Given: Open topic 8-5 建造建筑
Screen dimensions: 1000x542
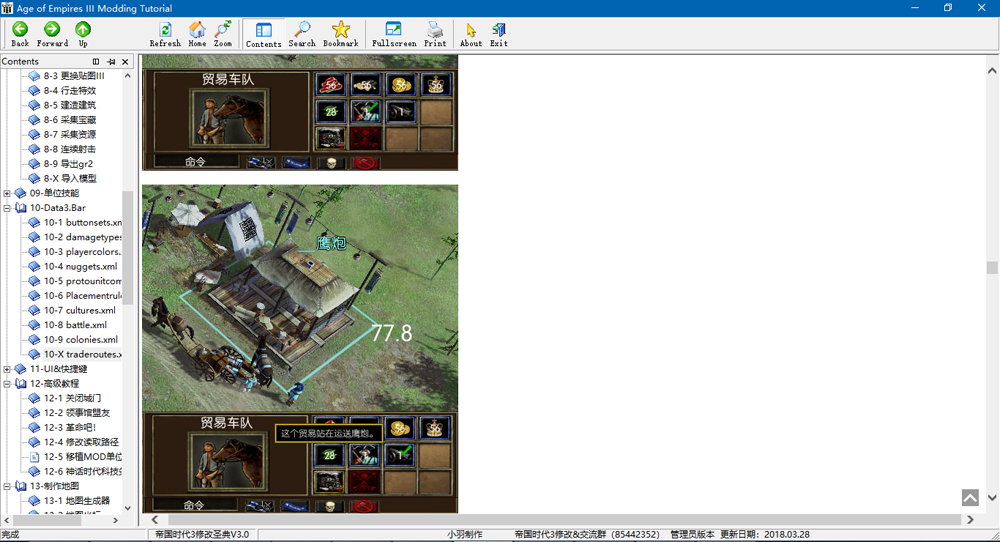Looking at the screenshot, I should tap(70, 105).
